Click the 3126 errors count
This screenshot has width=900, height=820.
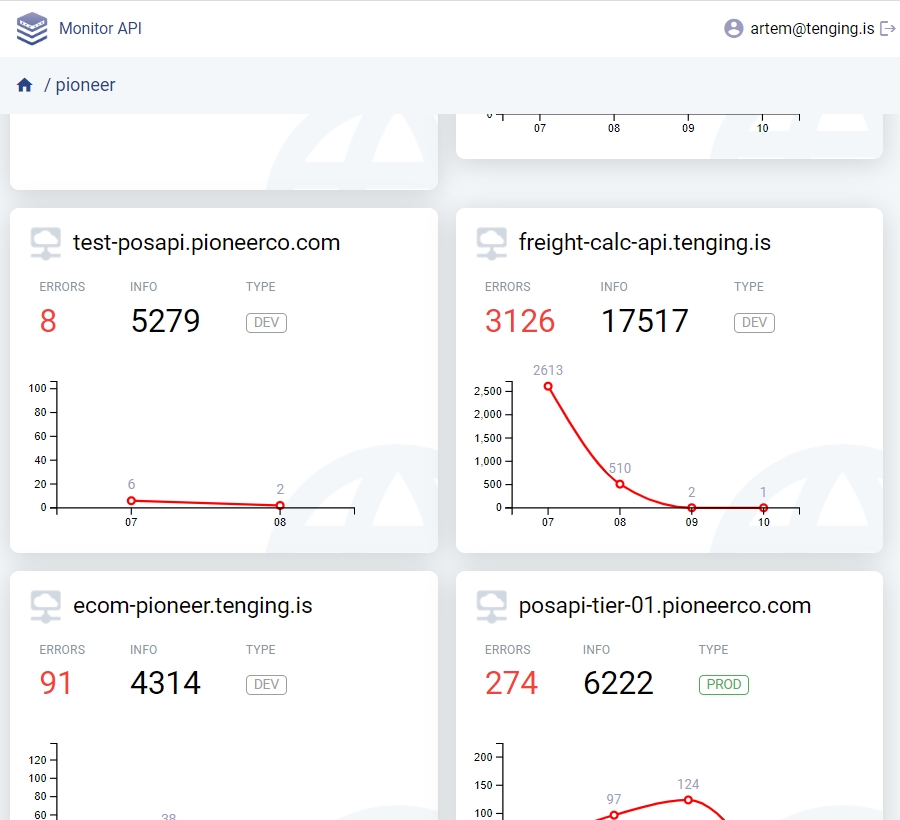pos(520,321)
